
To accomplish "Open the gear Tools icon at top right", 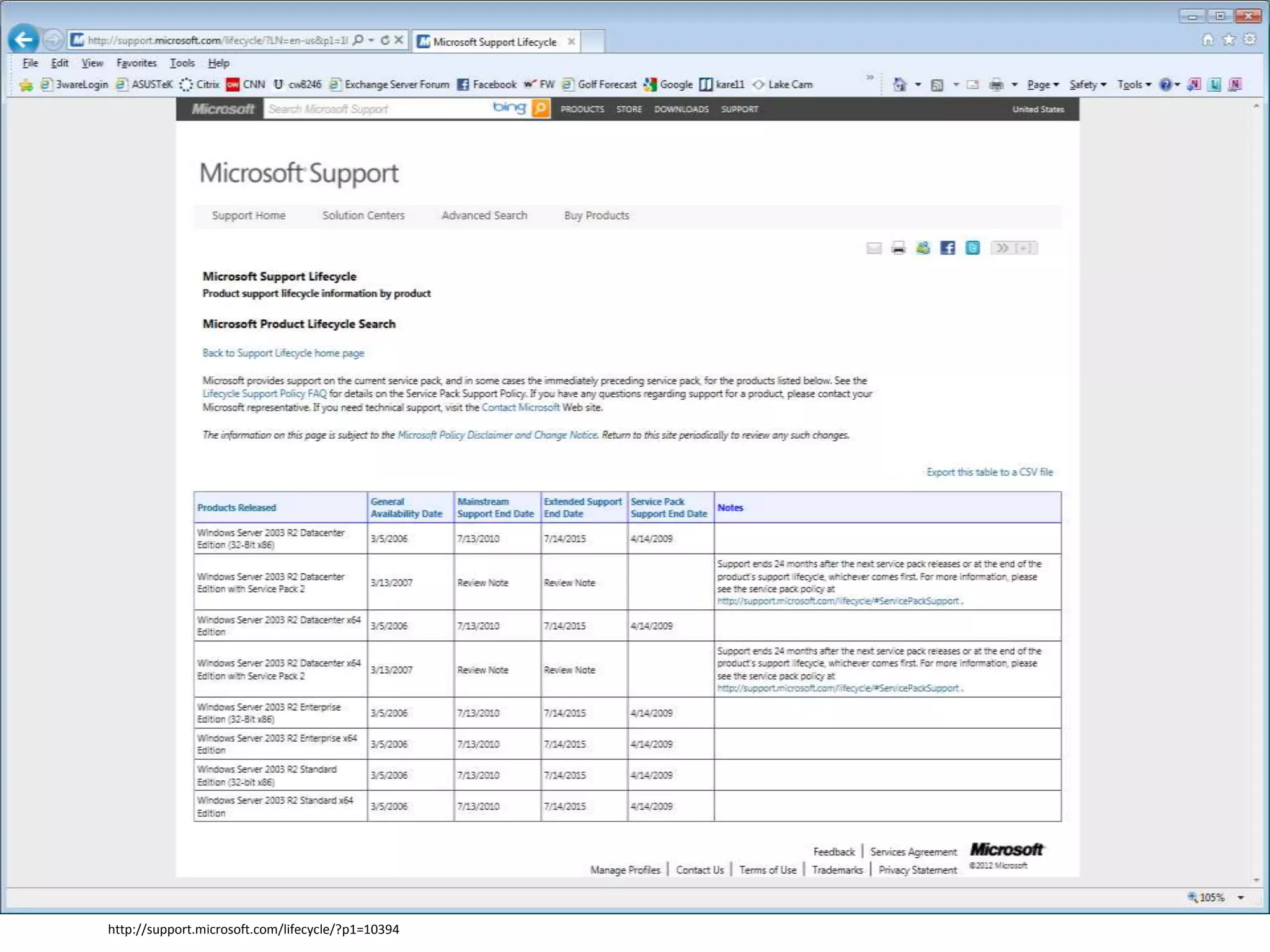I will (x=1250, y=40).
